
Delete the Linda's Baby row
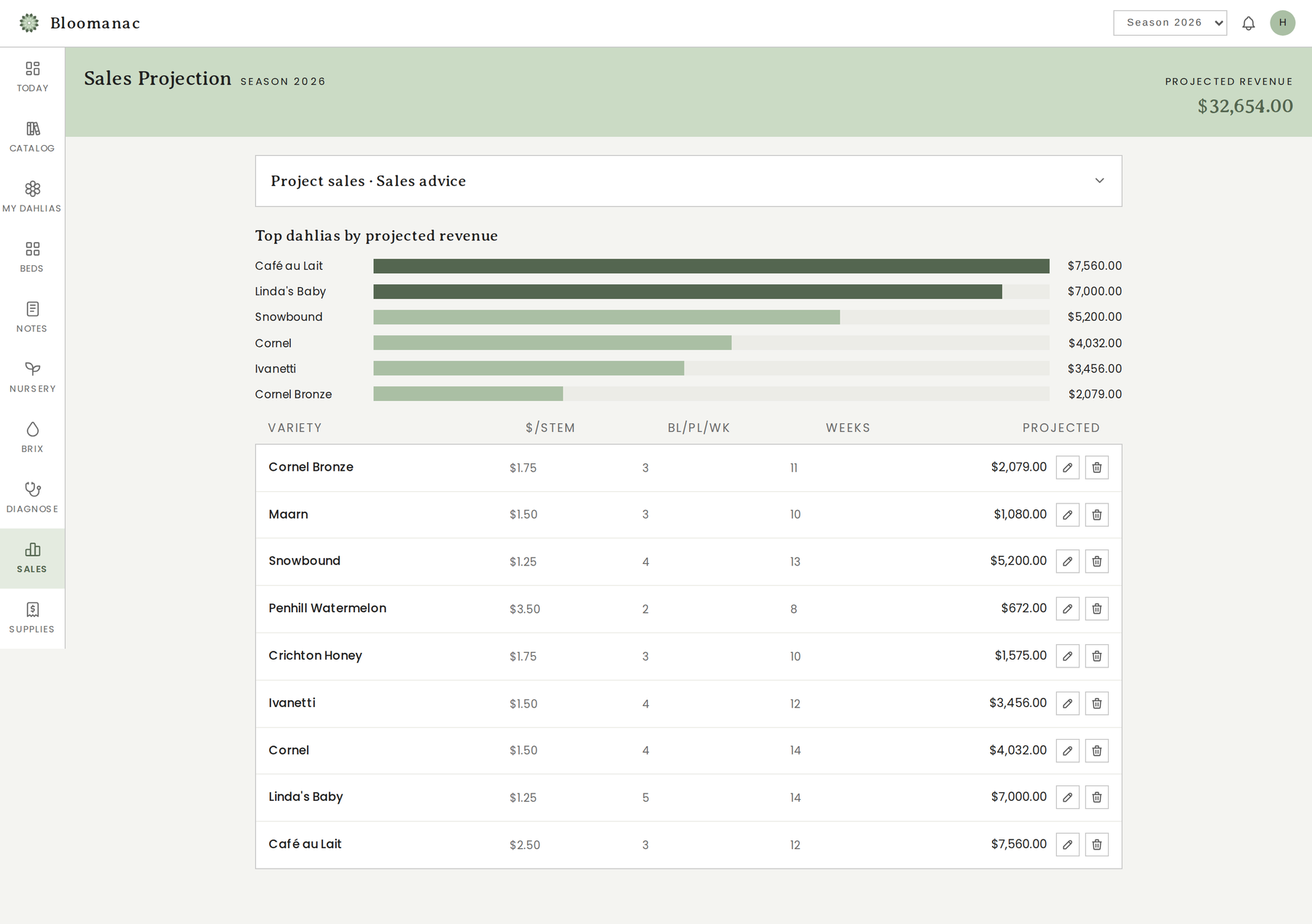click(1097, 797)
